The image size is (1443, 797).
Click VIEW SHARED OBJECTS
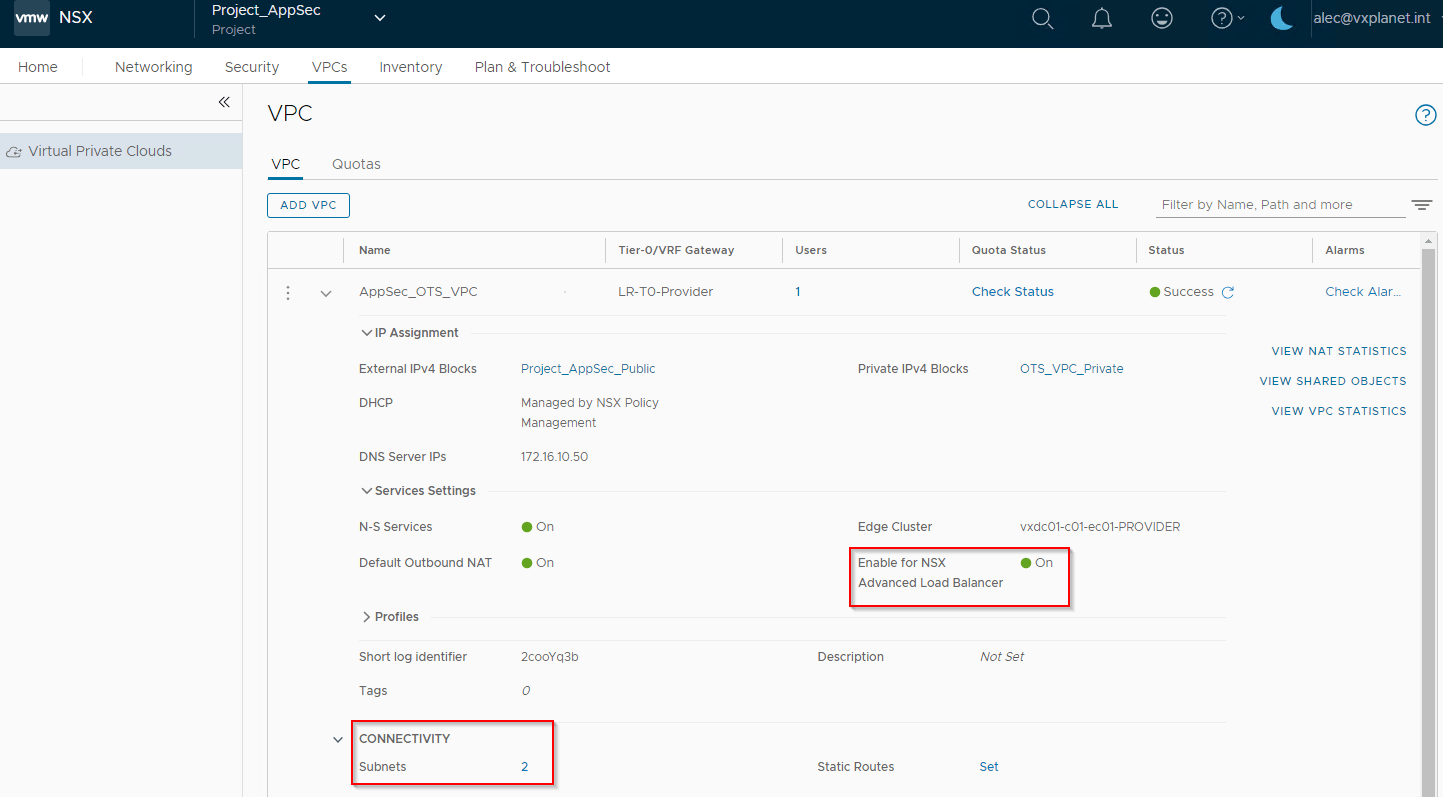click(x=1333, y=381)
